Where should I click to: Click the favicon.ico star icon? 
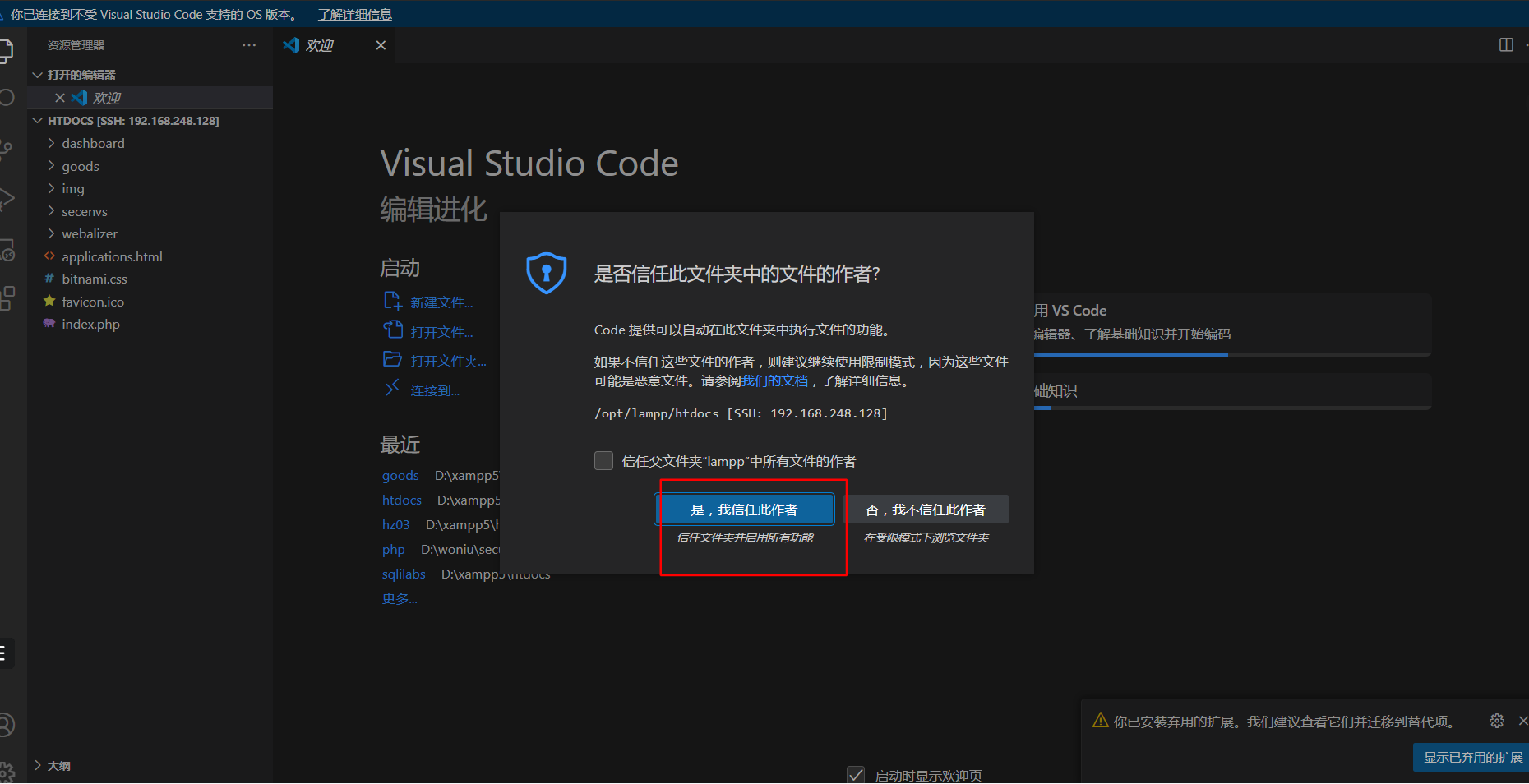[49, 301]
